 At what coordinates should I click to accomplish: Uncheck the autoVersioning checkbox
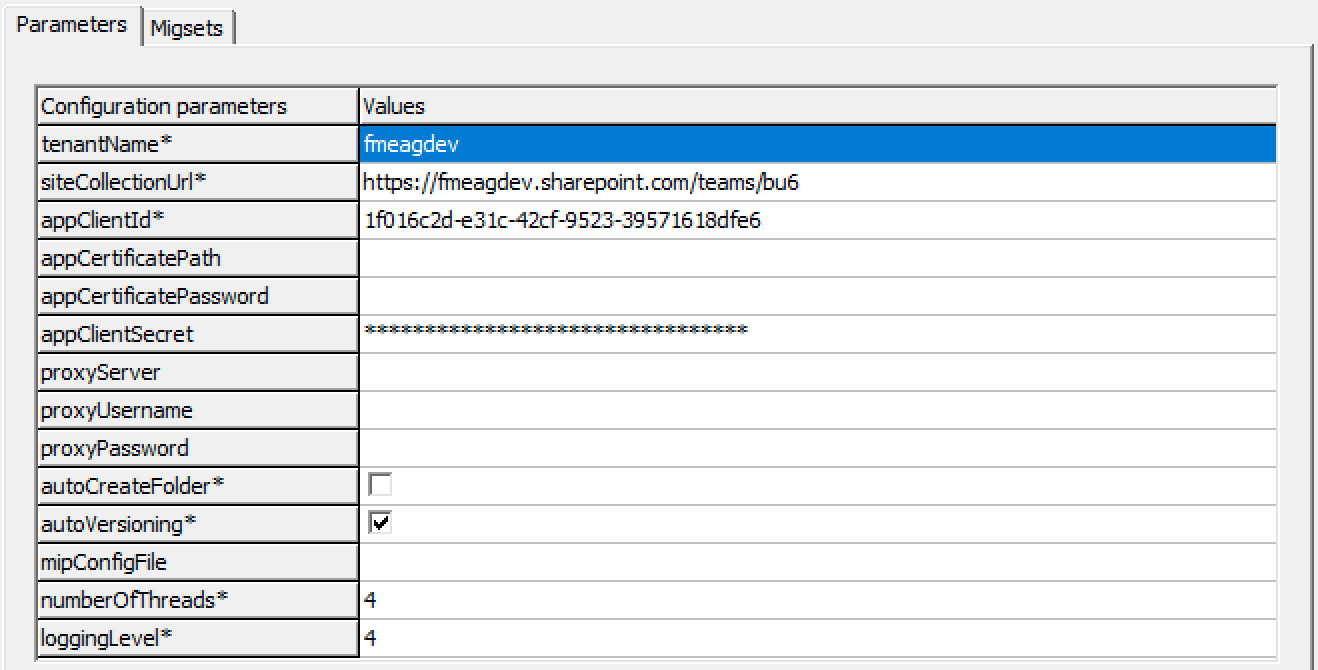click(380, 523)
